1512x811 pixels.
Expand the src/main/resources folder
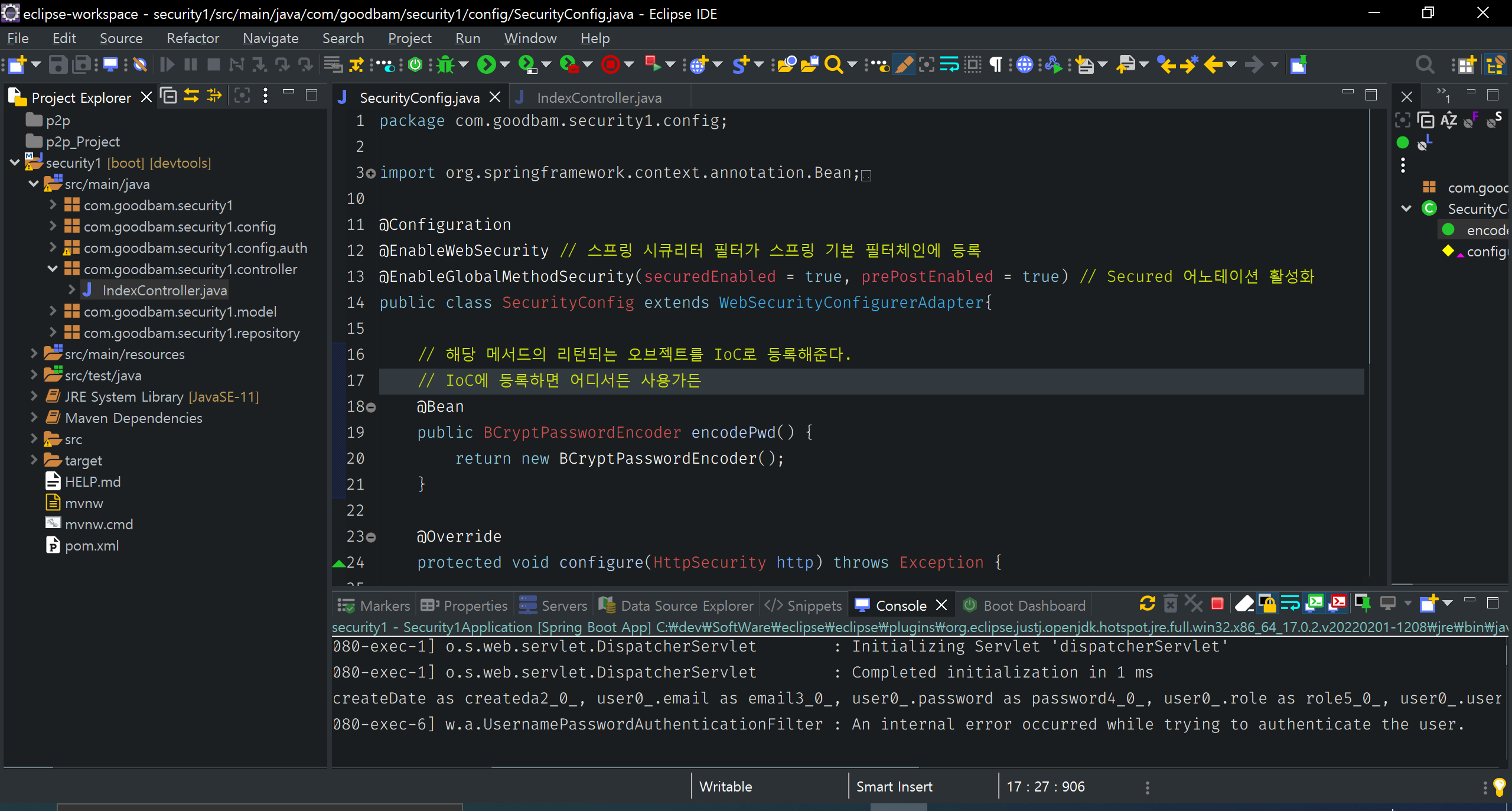coord(34,354)
